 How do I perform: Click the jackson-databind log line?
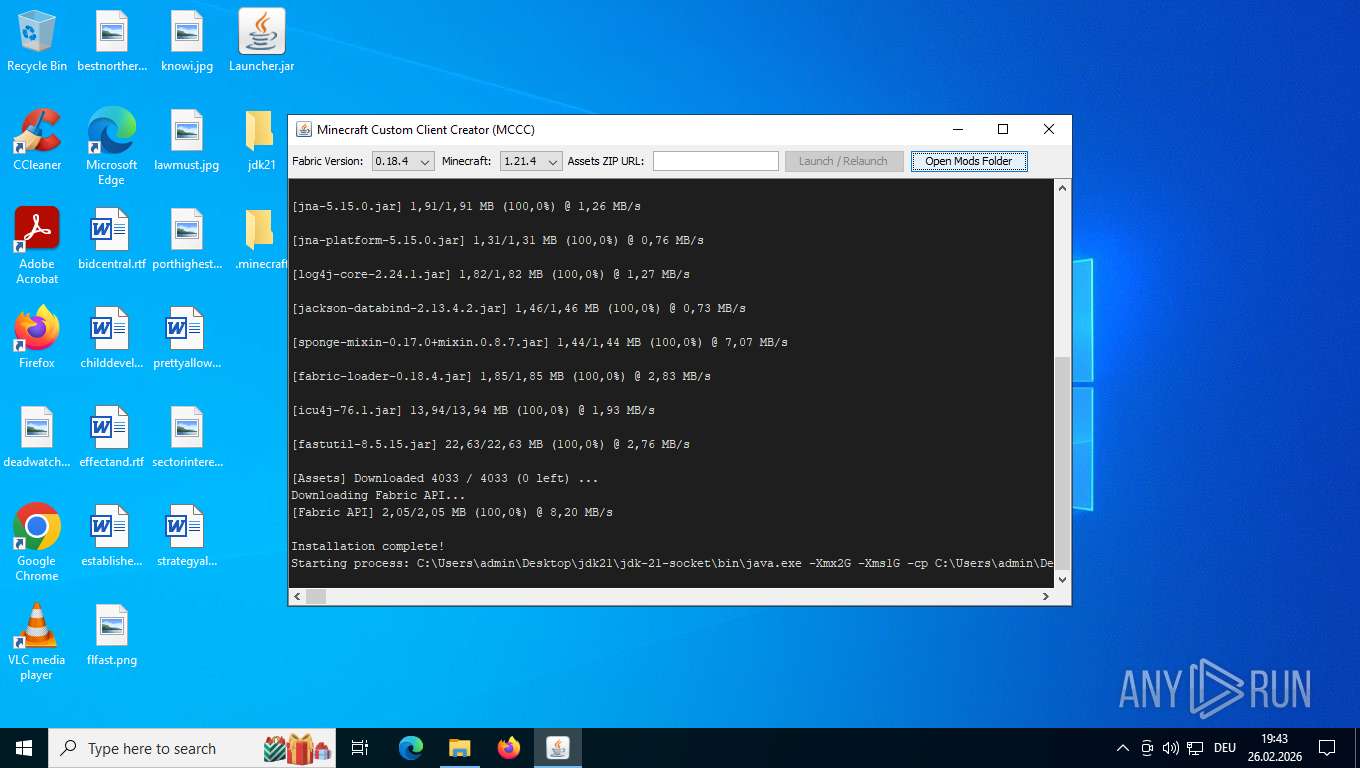(x=518, y=308)
